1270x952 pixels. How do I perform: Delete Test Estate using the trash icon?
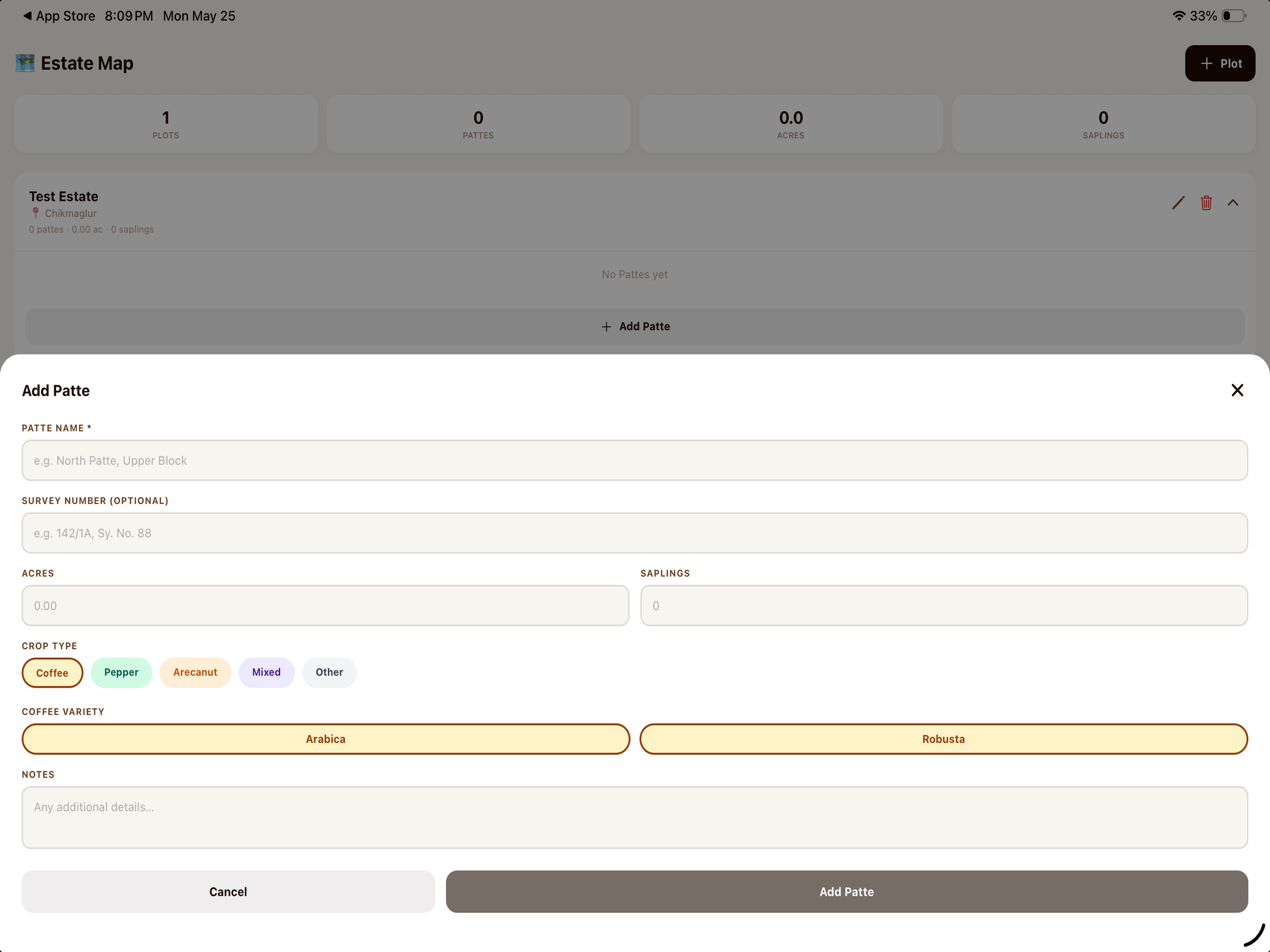(x=1206, y=202)
